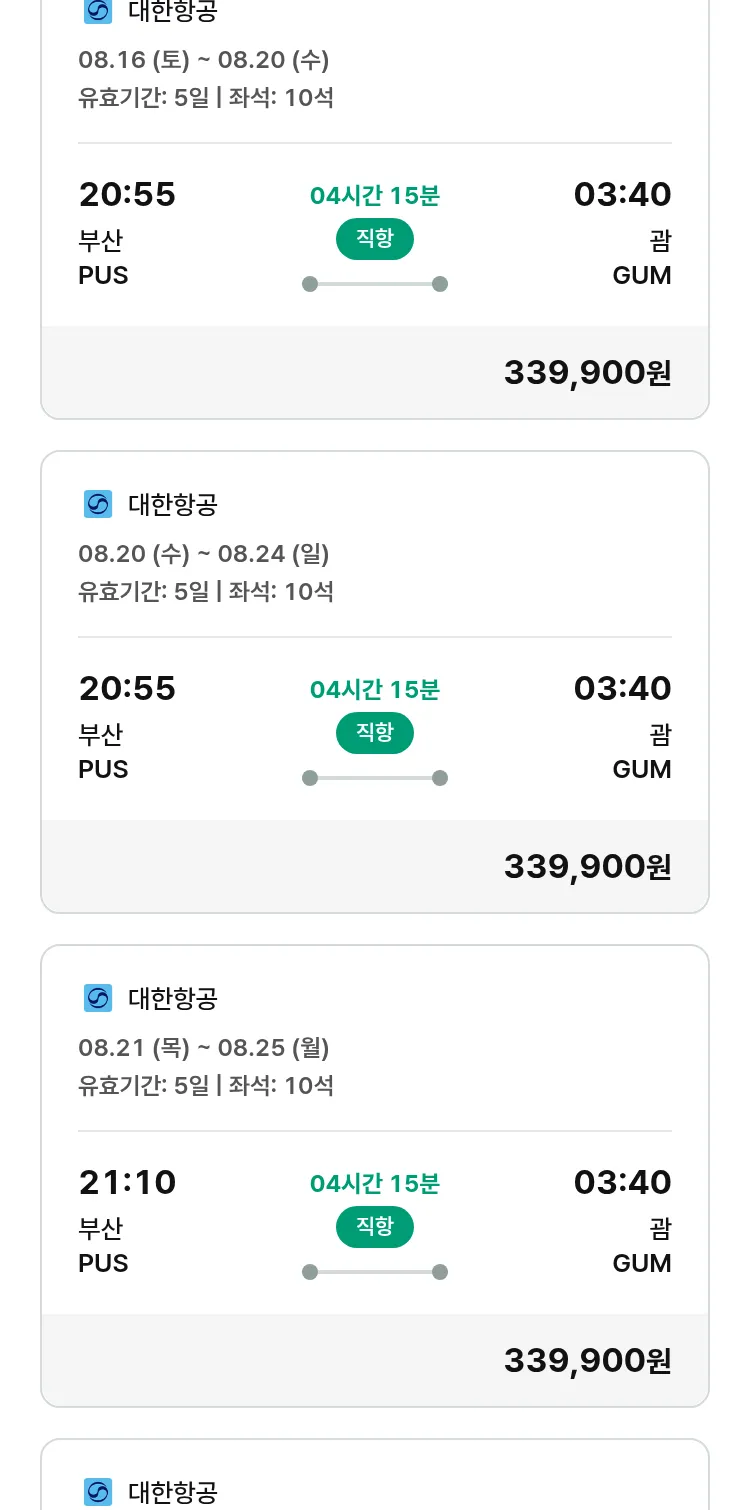Click the 유효기간 and 좌석 info below 08.20 (수) ~ 08.24 (일)
750x1510 pixels.
click(x=206, y=591)
